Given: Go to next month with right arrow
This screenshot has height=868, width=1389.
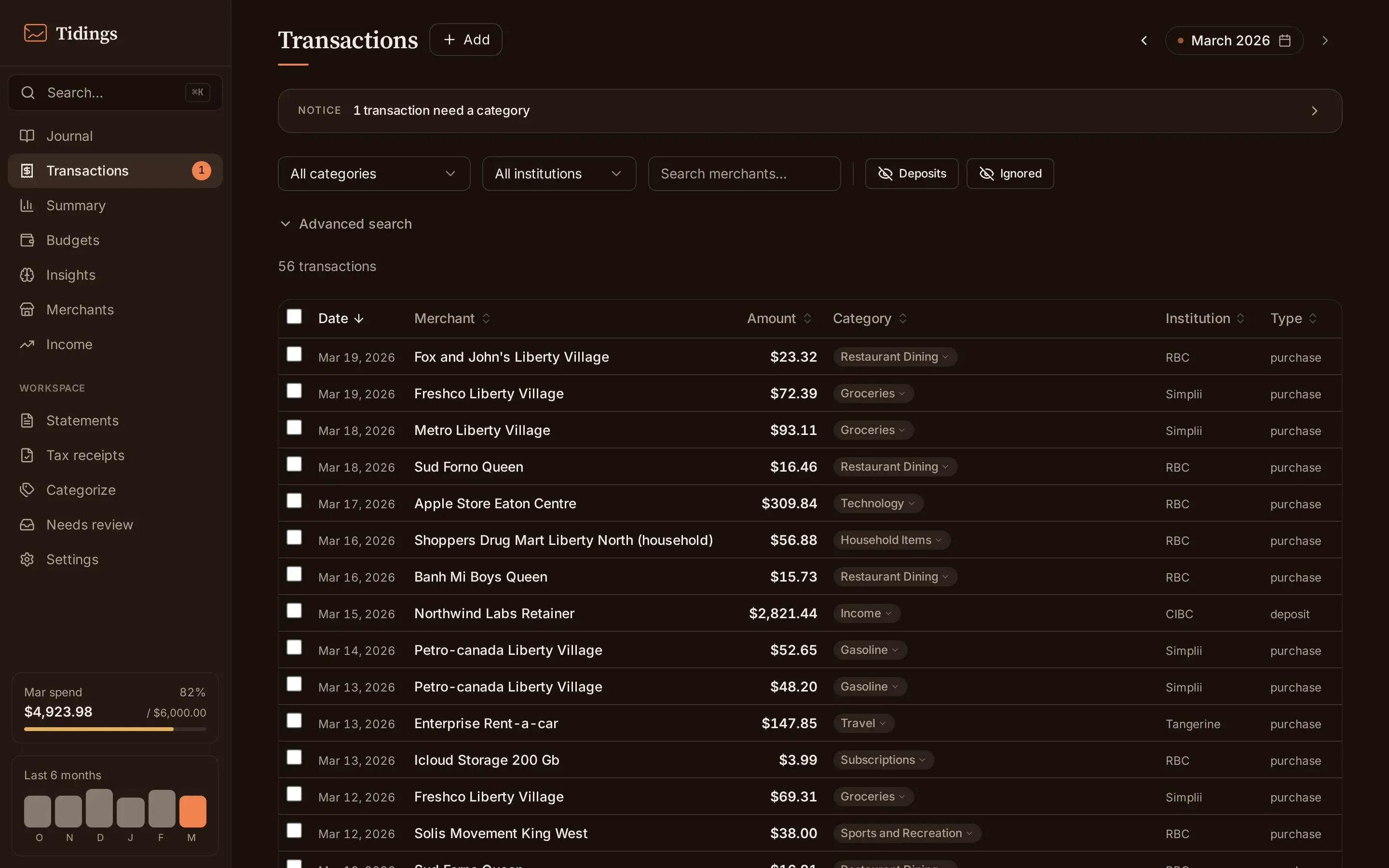Looking at the screenshot, I should click(x=1325, y=40).
